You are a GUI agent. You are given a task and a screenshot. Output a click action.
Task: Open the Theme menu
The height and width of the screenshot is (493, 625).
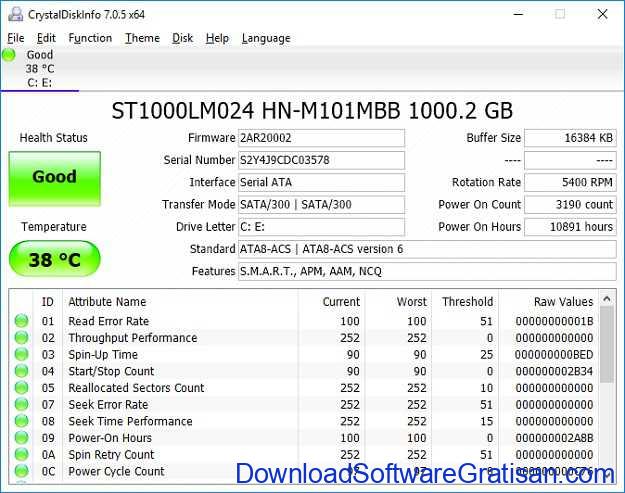click(142, 38)
